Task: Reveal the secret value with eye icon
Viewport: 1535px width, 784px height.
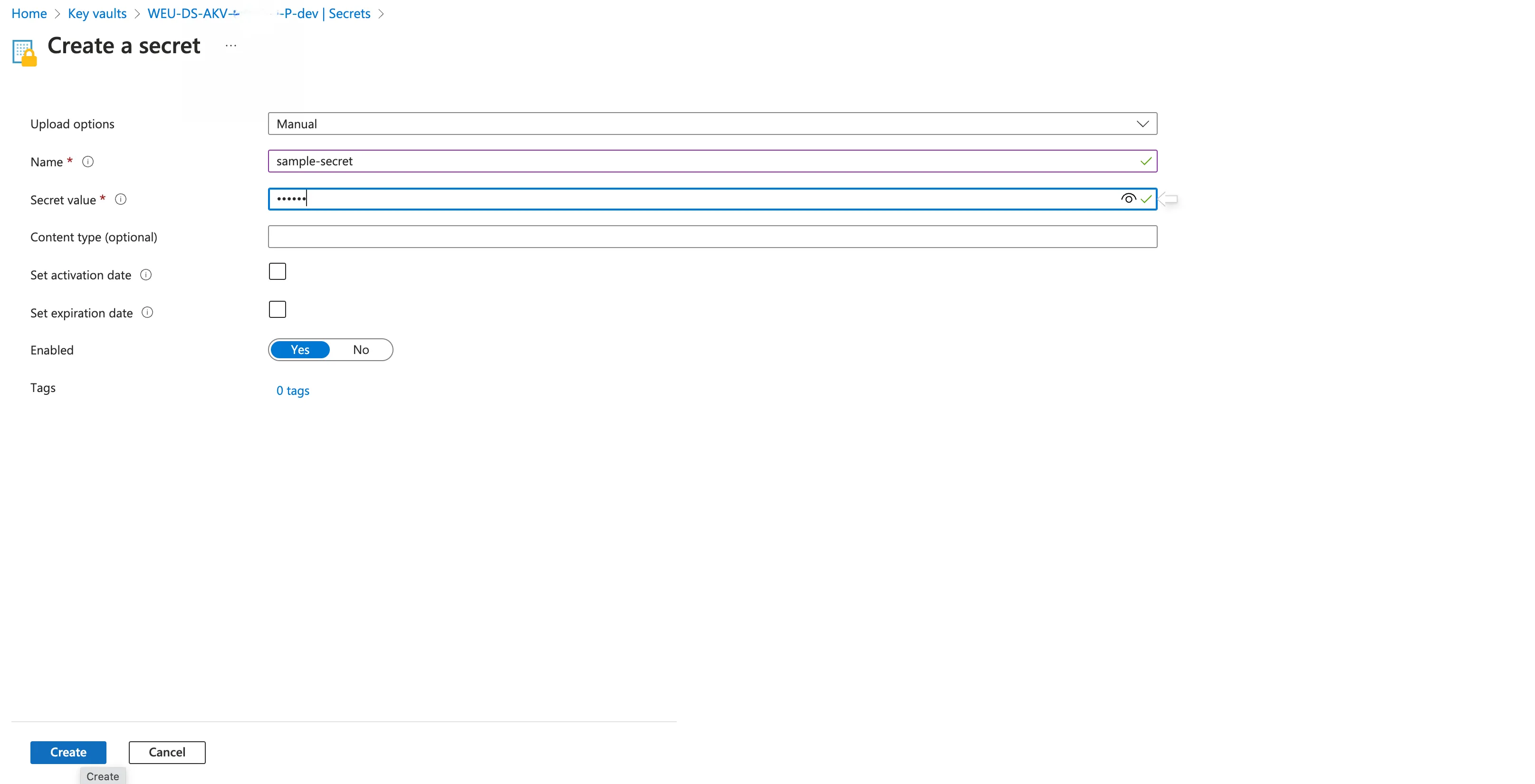Action: point(1128,199)
